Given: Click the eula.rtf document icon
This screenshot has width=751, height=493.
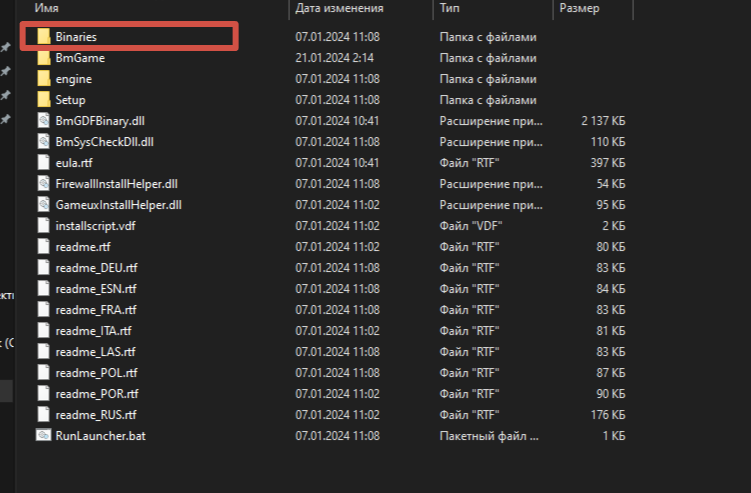Looking at the screenshot, I should click(x=43, y=163).
